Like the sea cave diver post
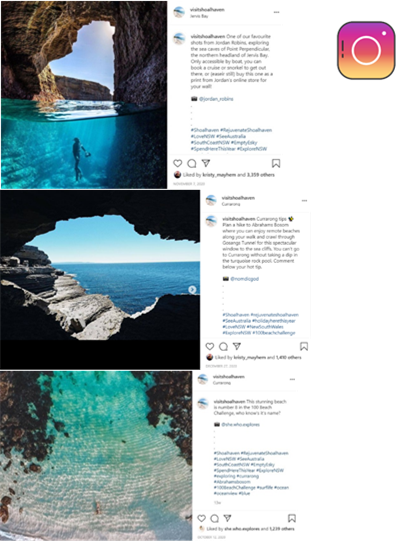The image size is (417, 541). [178, 164]
